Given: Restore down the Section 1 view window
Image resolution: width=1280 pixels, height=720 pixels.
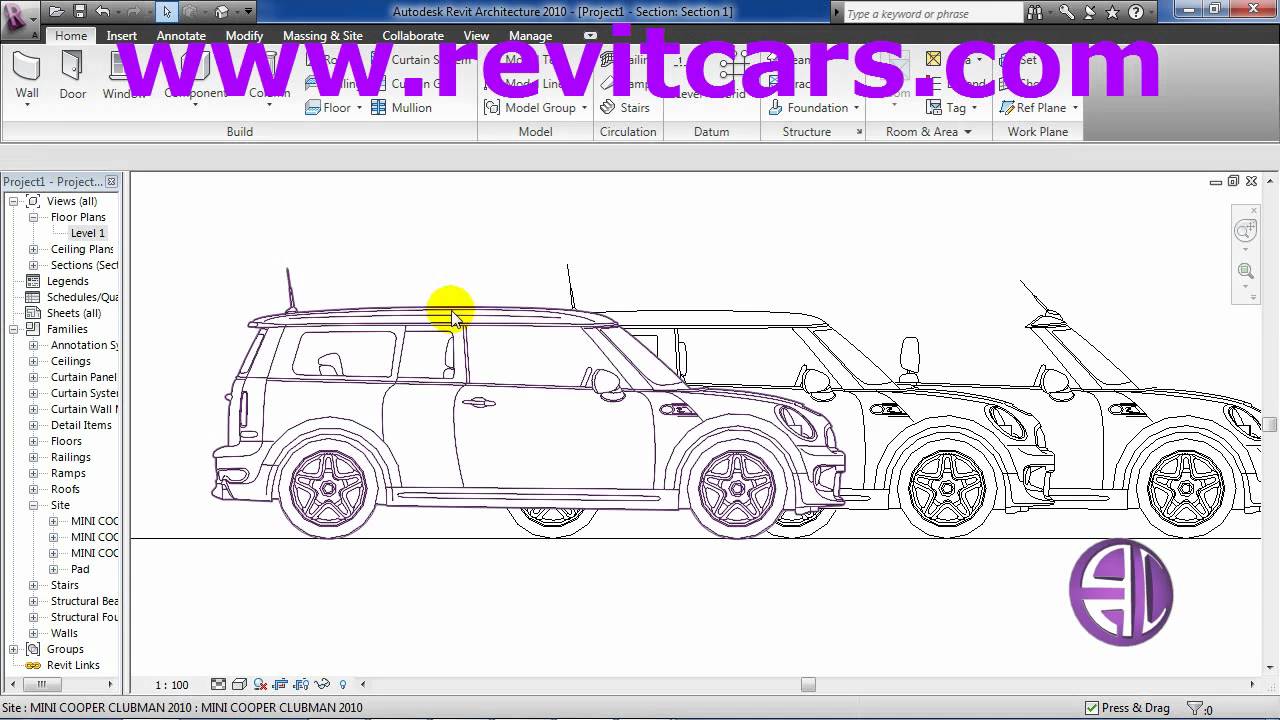Looking at the screenshot, I should click(1233, 181).
